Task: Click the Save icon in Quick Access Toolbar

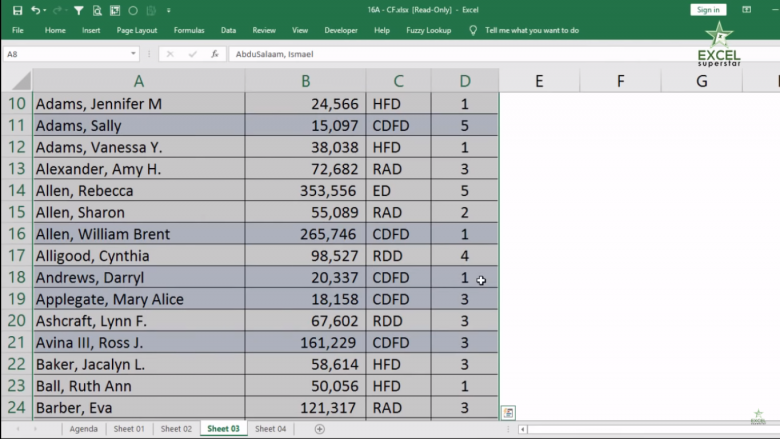Action: [x=18, y=10]
